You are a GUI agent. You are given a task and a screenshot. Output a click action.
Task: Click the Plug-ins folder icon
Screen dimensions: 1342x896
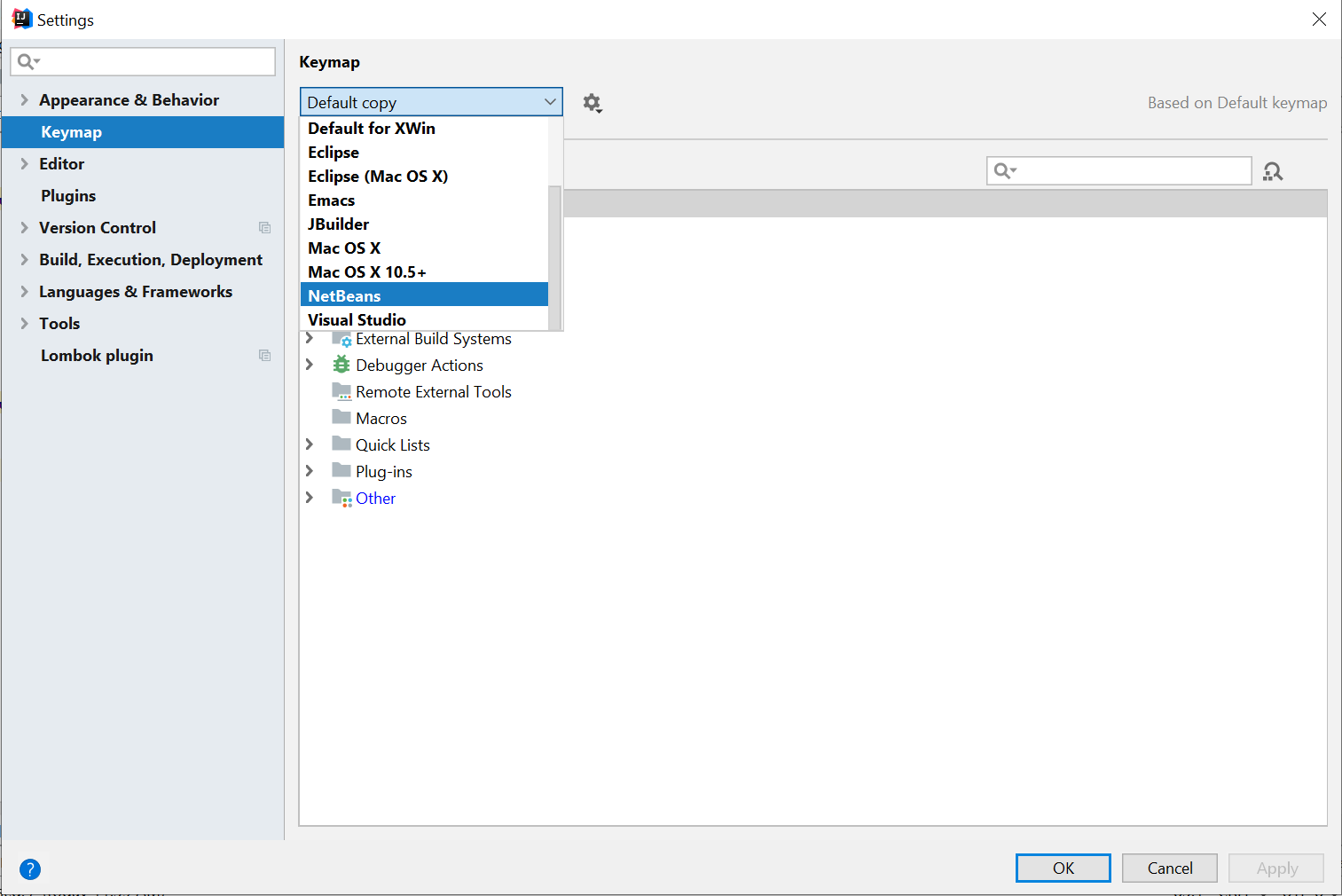[x=341, y=470]
